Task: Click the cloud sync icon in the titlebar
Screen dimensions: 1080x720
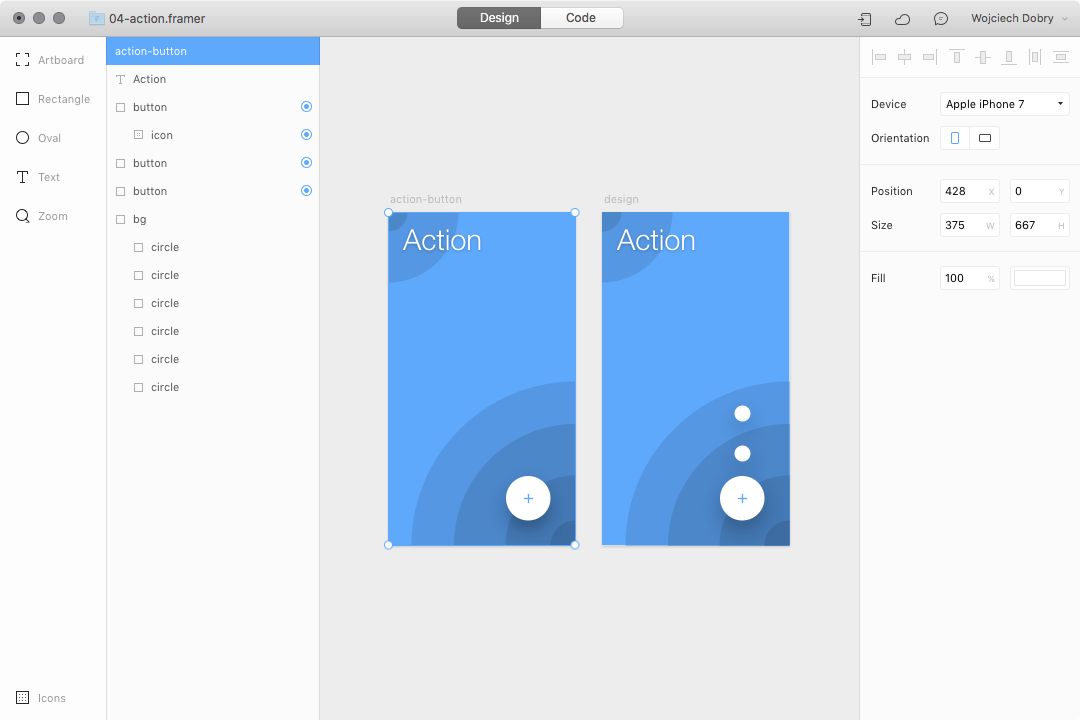Action: point(901,18)
